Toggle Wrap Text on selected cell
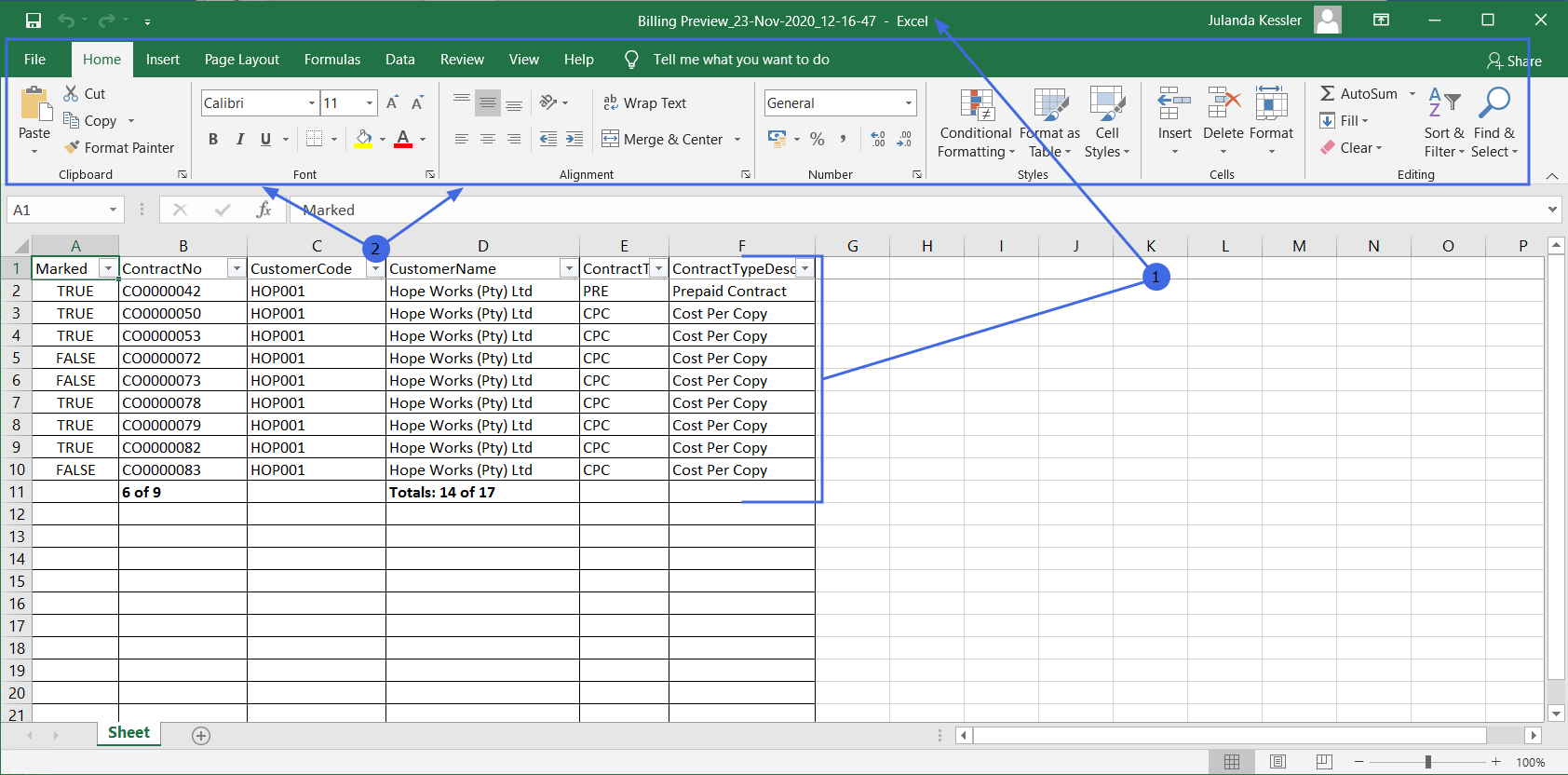This screenshot has width=1568, height=775. (644, 102)
